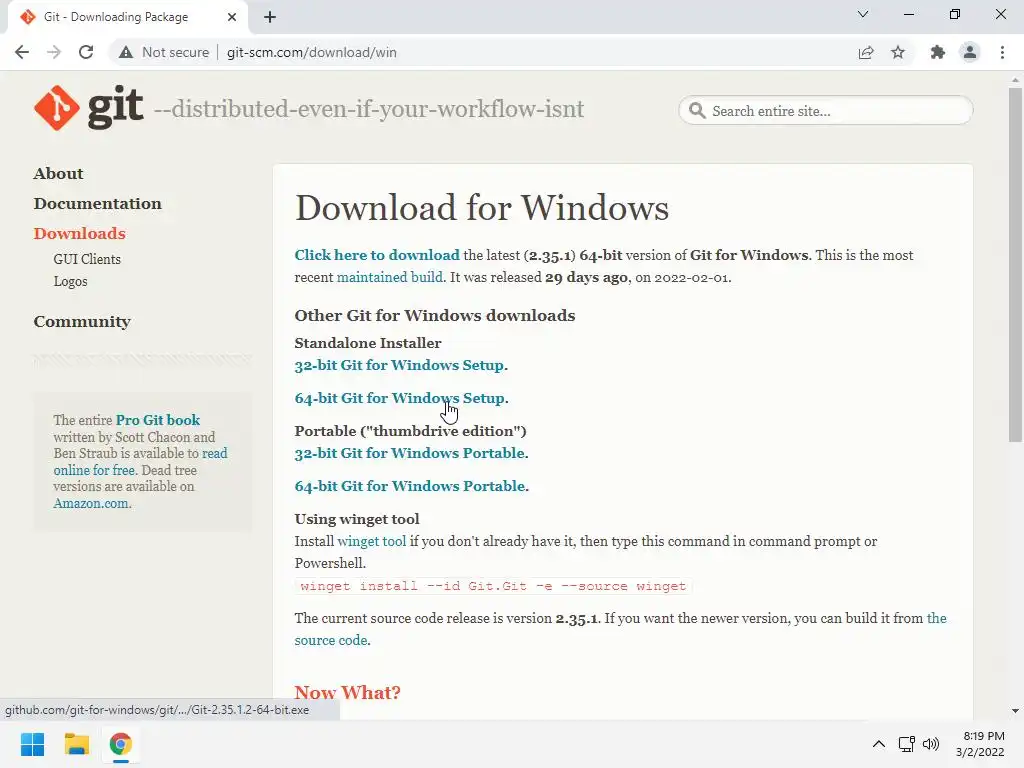The image size is (1024, 768).
Task: Open the taskbar clock and date
Action: (x=981, y=744)
